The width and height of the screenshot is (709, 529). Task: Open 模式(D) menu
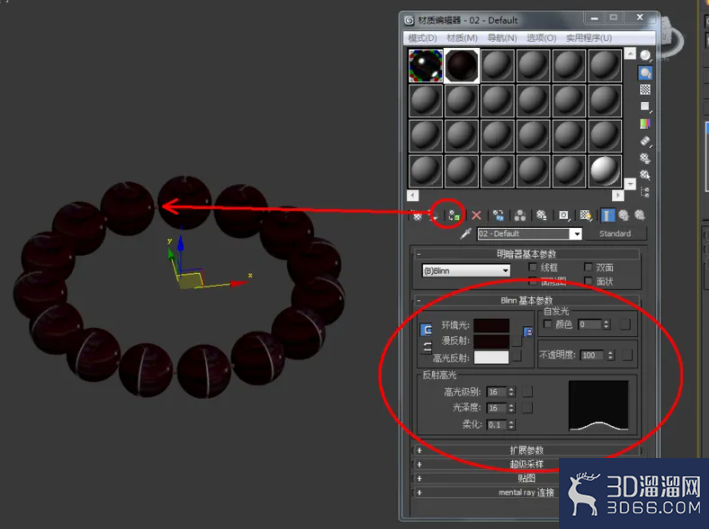pyautogui.click(x=422, y=38)
